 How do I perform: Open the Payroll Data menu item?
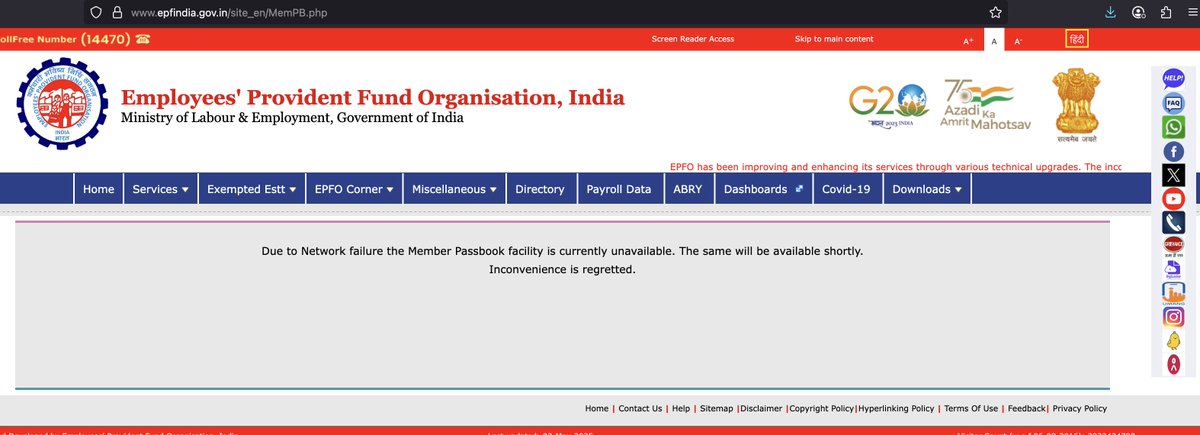tap(619, 189)
